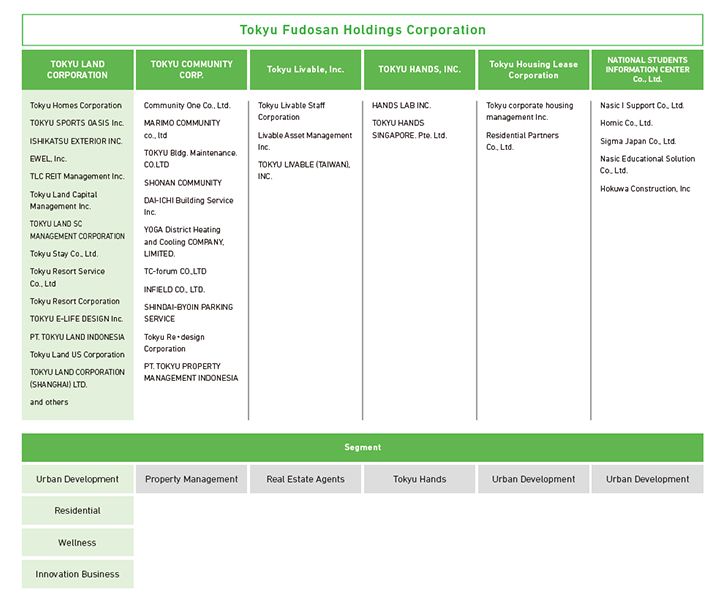Screen dimensions: 725x600
Task: Select Community One Co., Ltd. entry
Action: coord(187,105)
